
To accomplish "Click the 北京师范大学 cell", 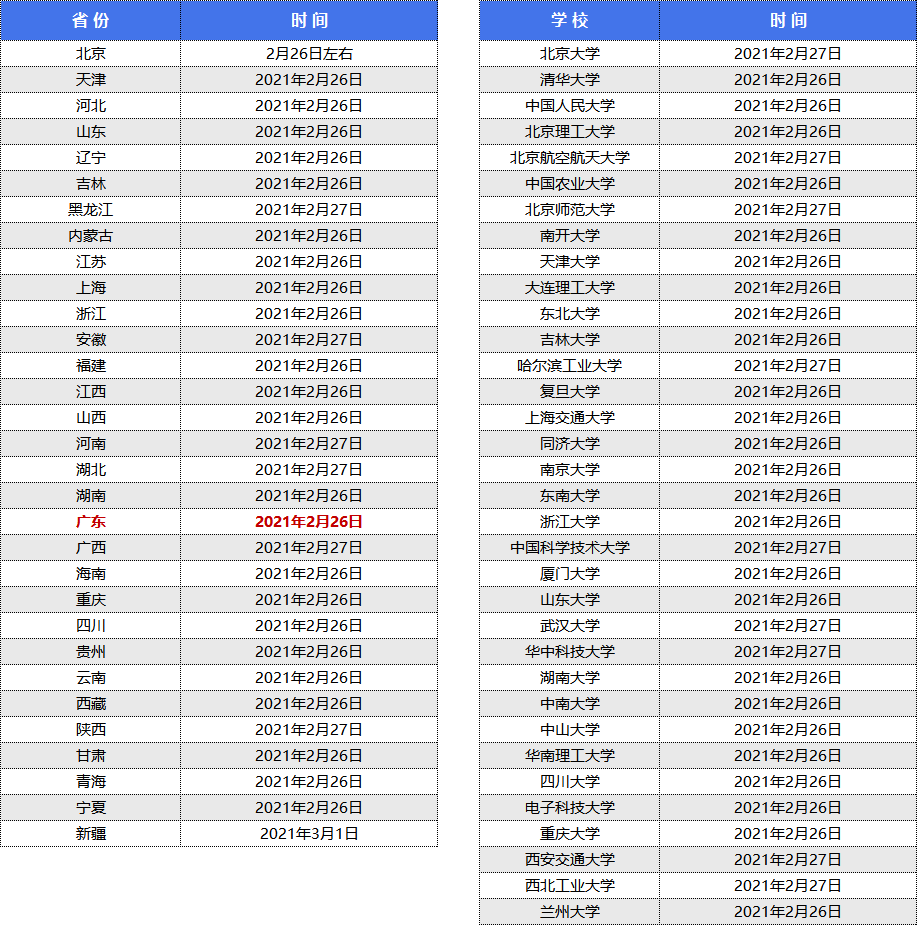I will coord(569,209).
